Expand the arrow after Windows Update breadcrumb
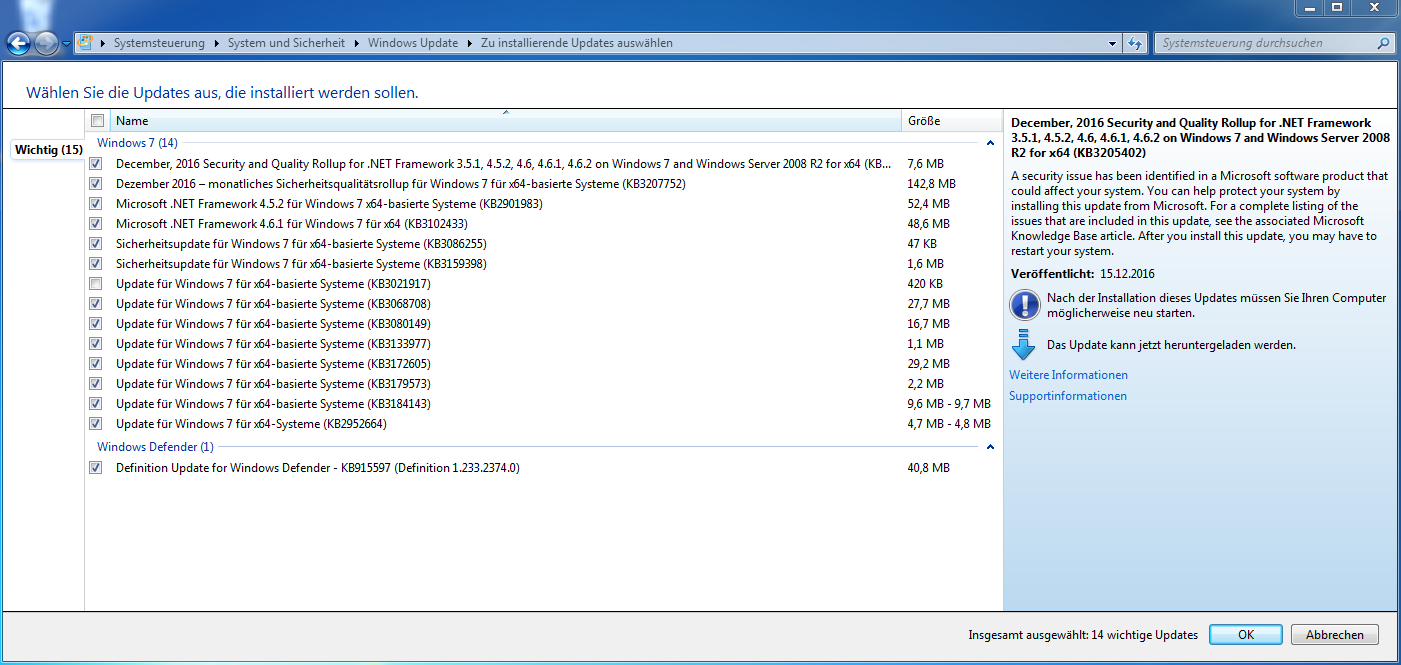 [470, 43]
